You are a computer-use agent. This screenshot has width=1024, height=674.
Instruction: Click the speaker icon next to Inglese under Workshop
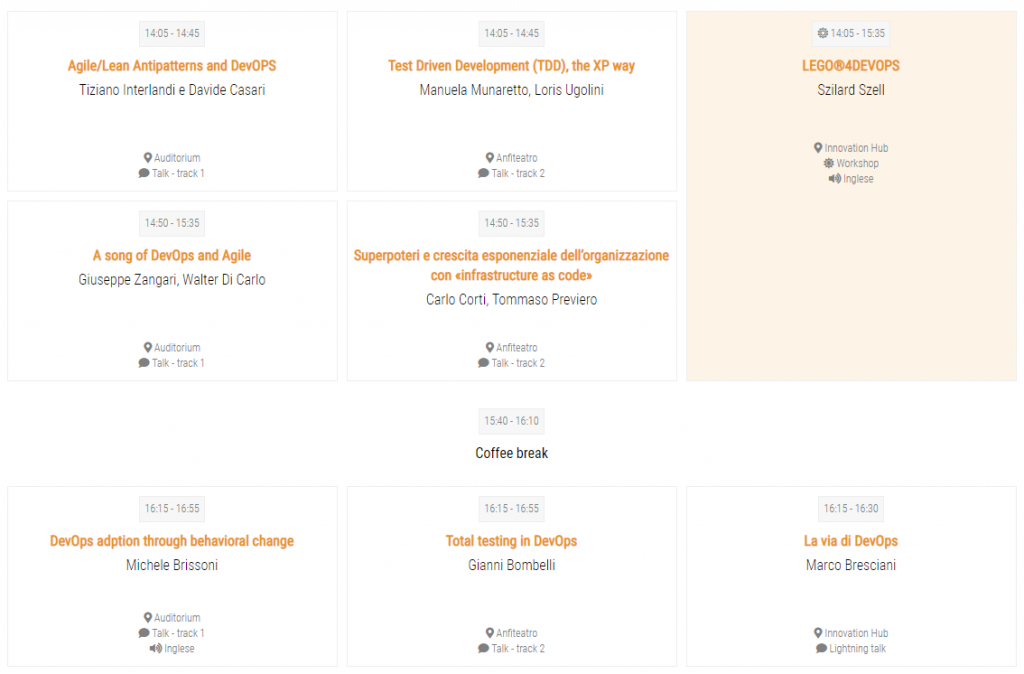click(x=835, y=178)
